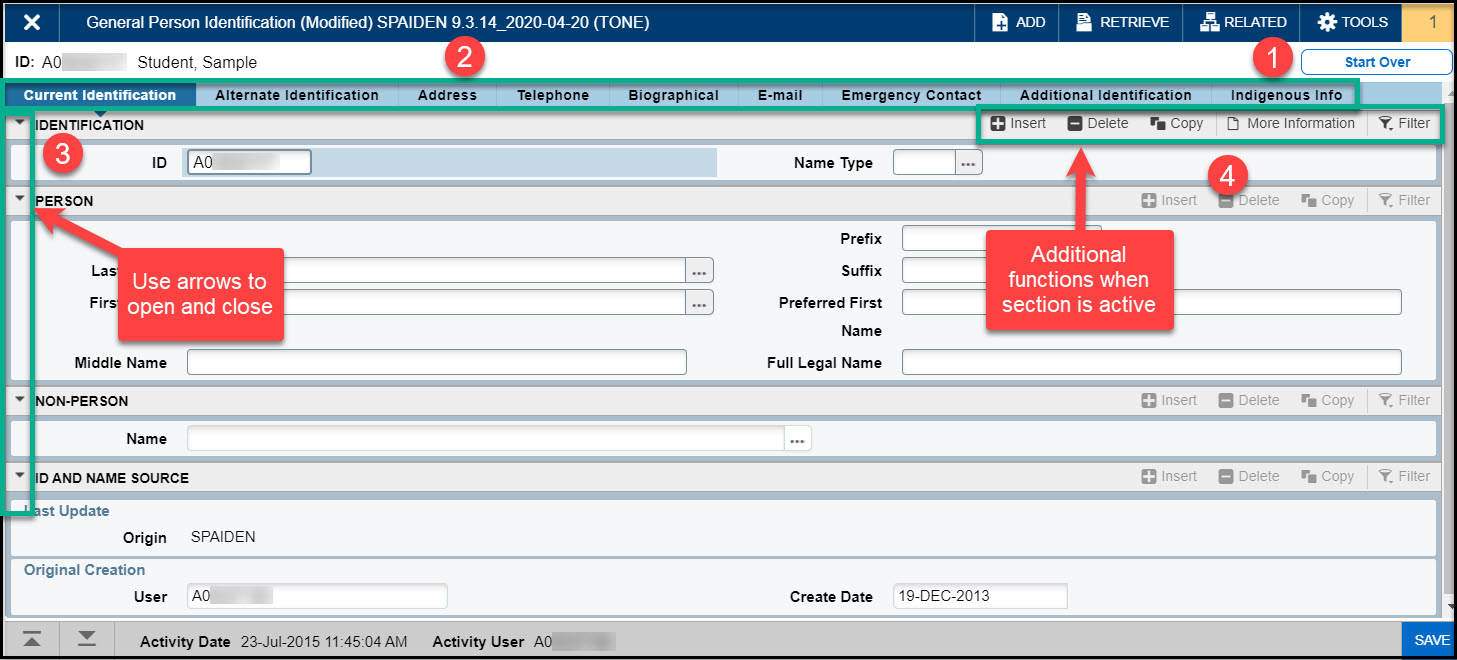Click Insert in the Identification section
Image resolution: width=1457 pixels, height=660 pixels.
(1018, 123)
